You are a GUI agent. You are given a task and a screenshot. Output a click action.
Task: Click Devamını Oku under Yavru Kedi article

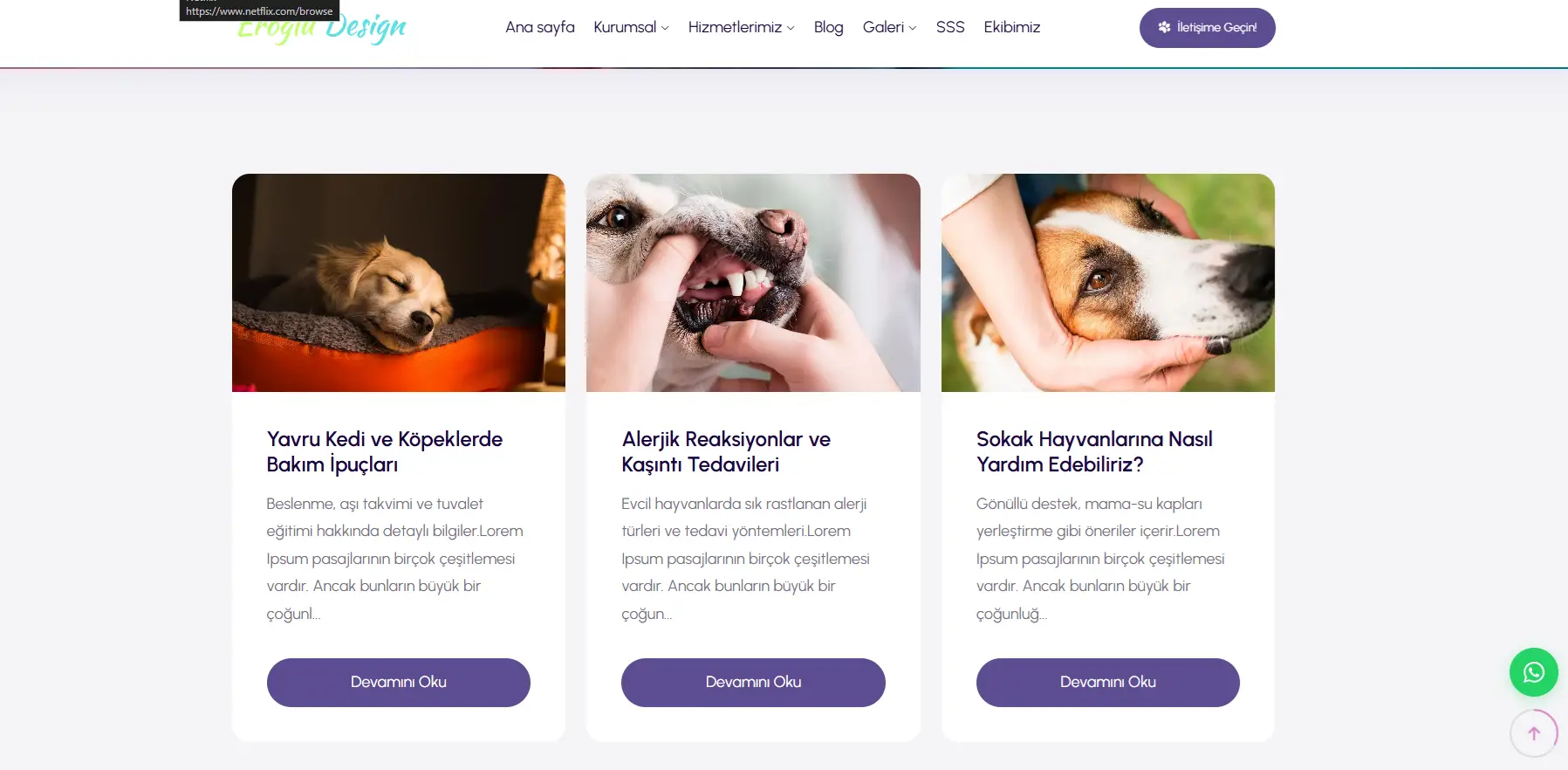pyautogui.click(x=399, y=683)
